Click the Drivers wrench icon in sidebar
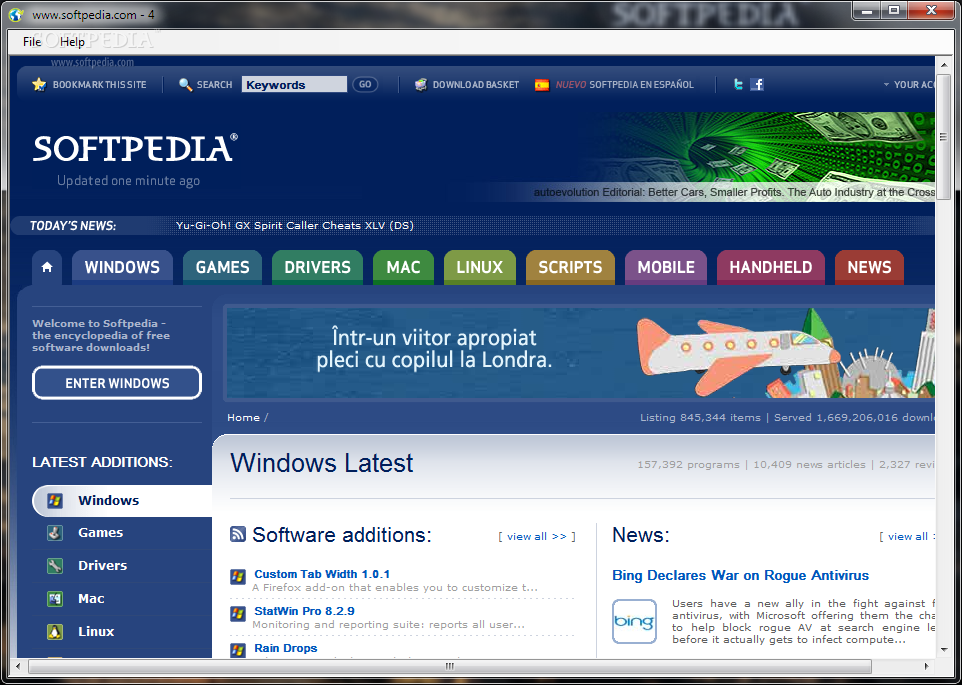This screenshot has height=685, width=962. [55, 565]
